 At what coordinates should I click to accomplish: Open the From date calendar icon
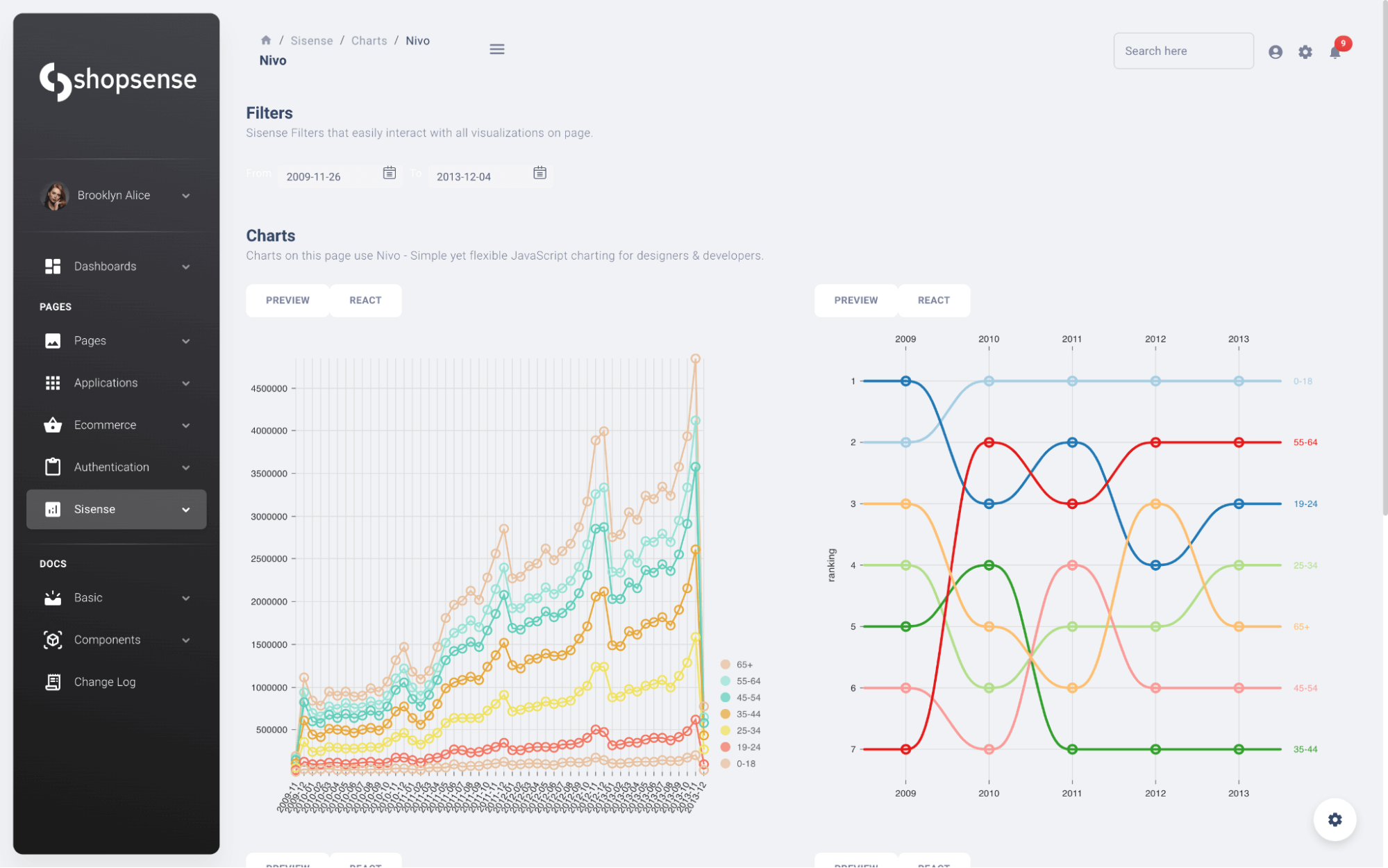[x=390, y=173]
